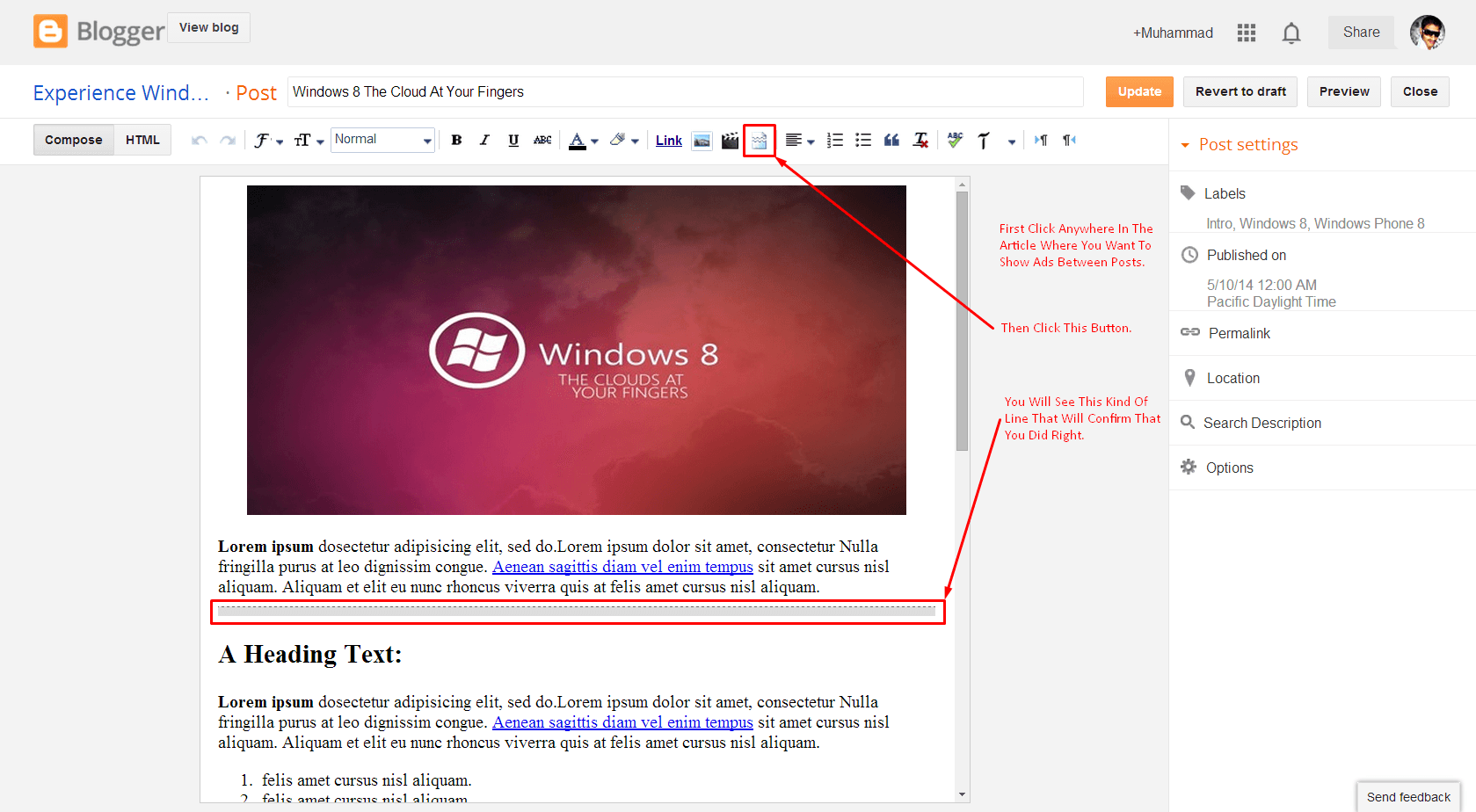Edit the post title field
The height and width of the screenshot is (812, 1476).
pos(686,91)
